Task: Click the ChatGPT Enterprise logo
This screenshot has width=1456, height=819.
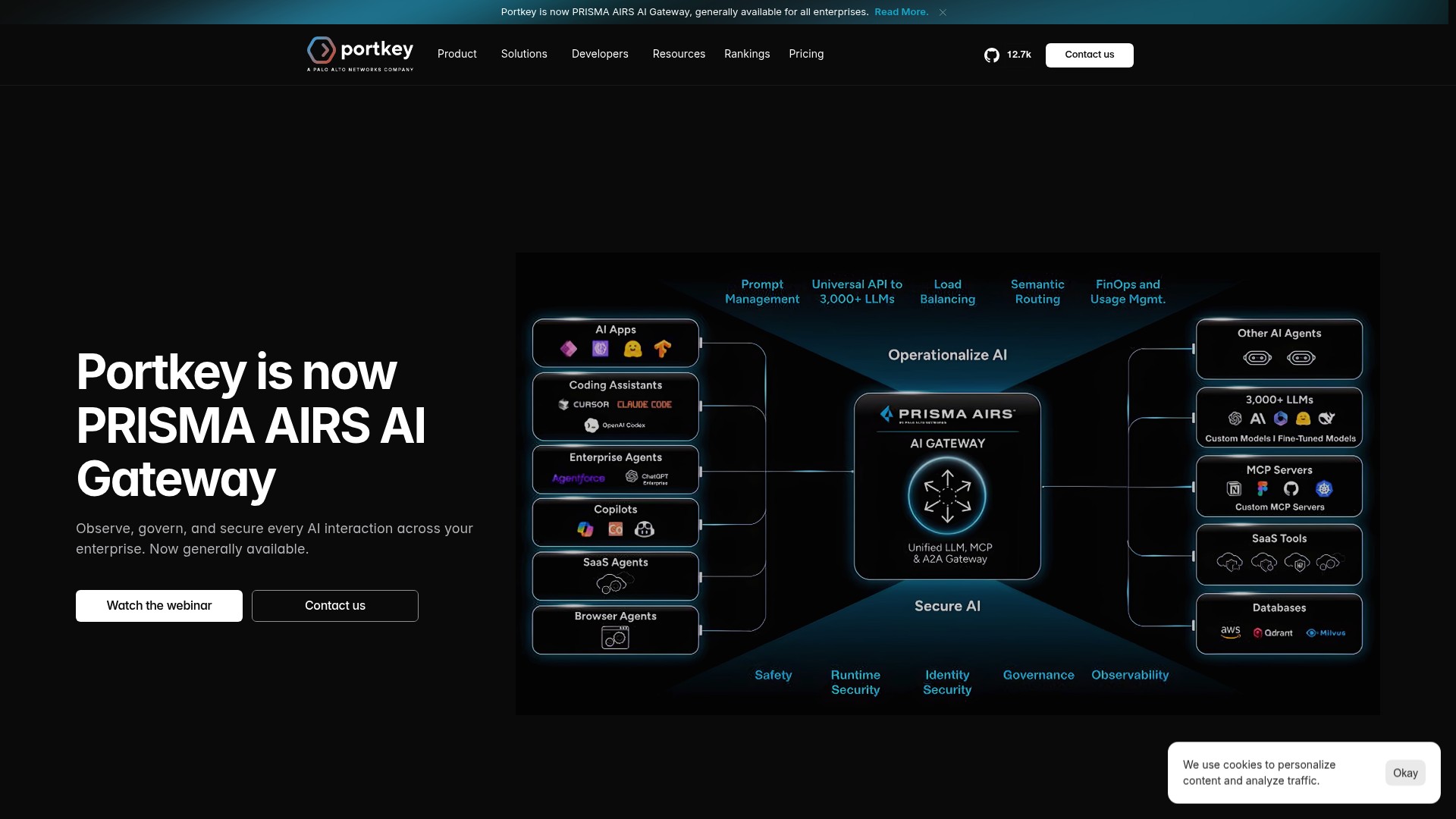Action: [647, 477]
